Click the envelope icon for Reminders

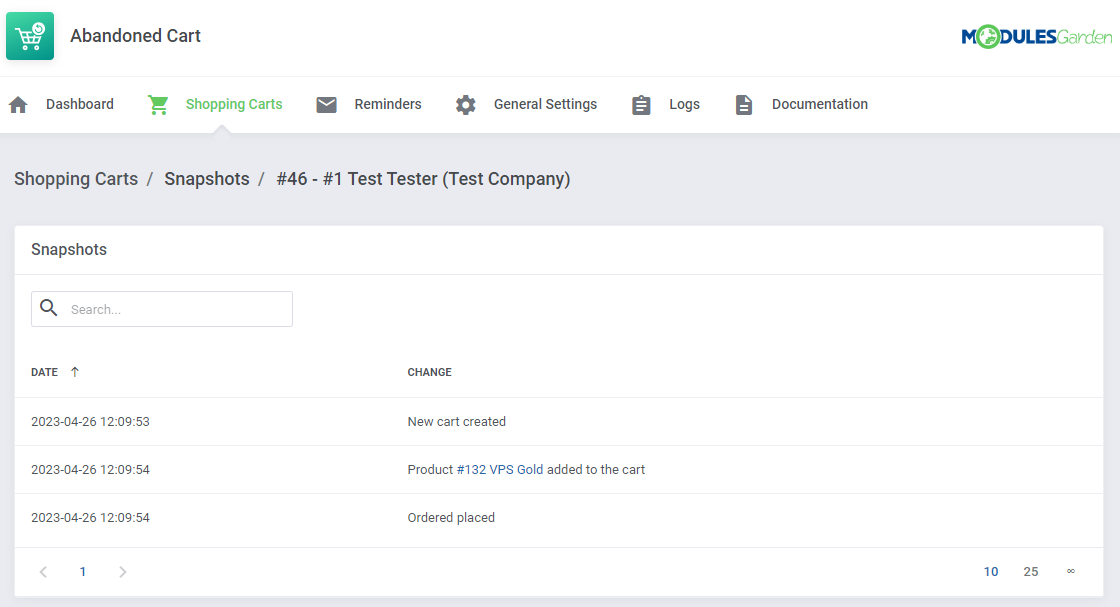pyautogui.click(x=326, y=105)
